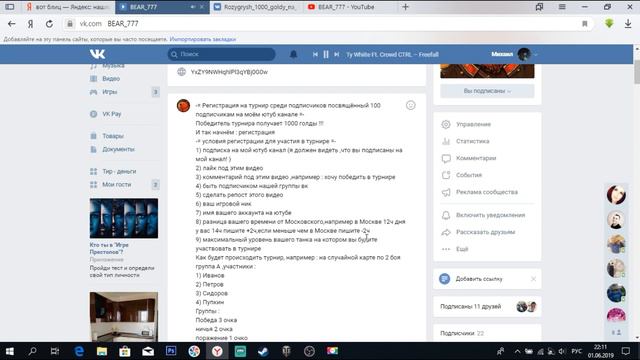Reload the current page

(x=49, y=24)
